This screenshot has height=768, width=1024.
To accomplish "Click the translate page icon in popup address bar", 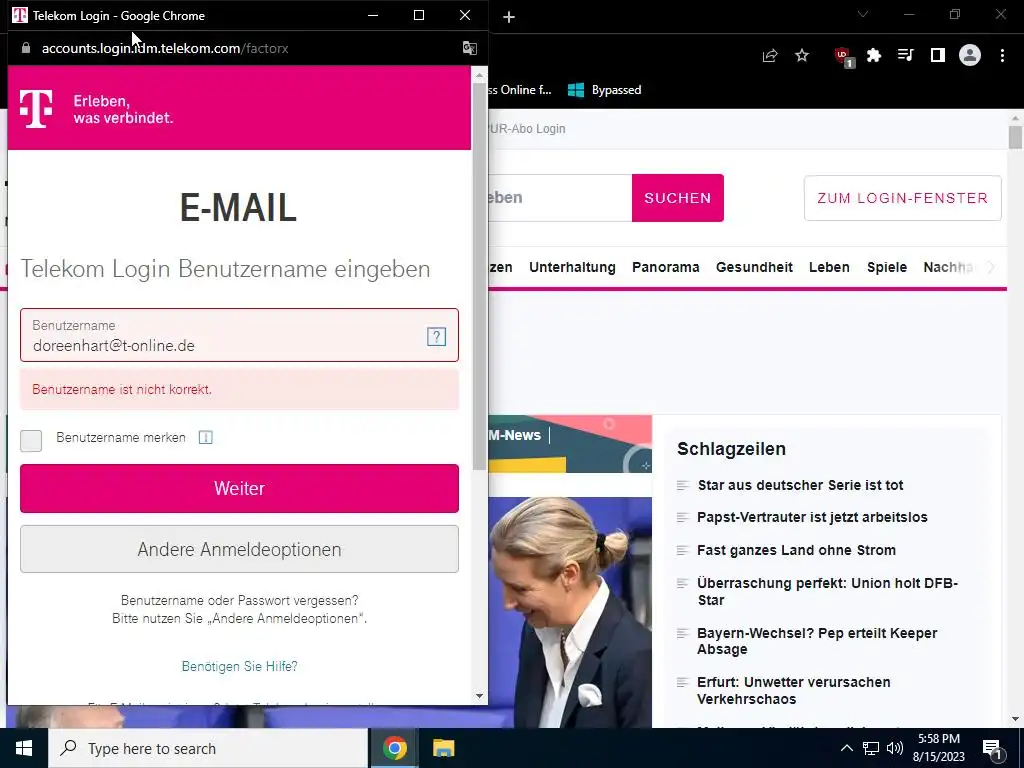I will pos(470,48).
